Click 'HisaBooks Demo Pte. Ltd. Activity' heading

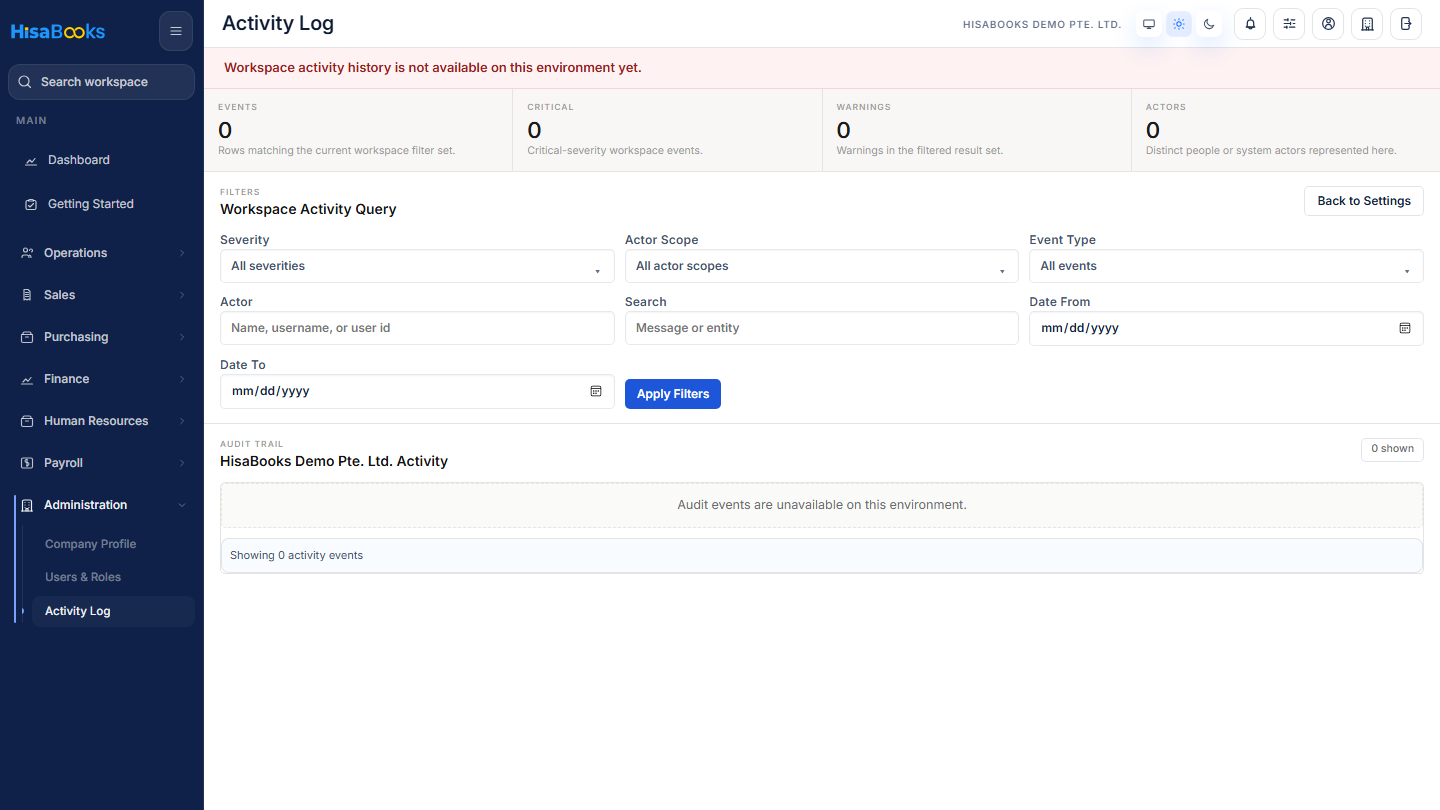(334, 461)
